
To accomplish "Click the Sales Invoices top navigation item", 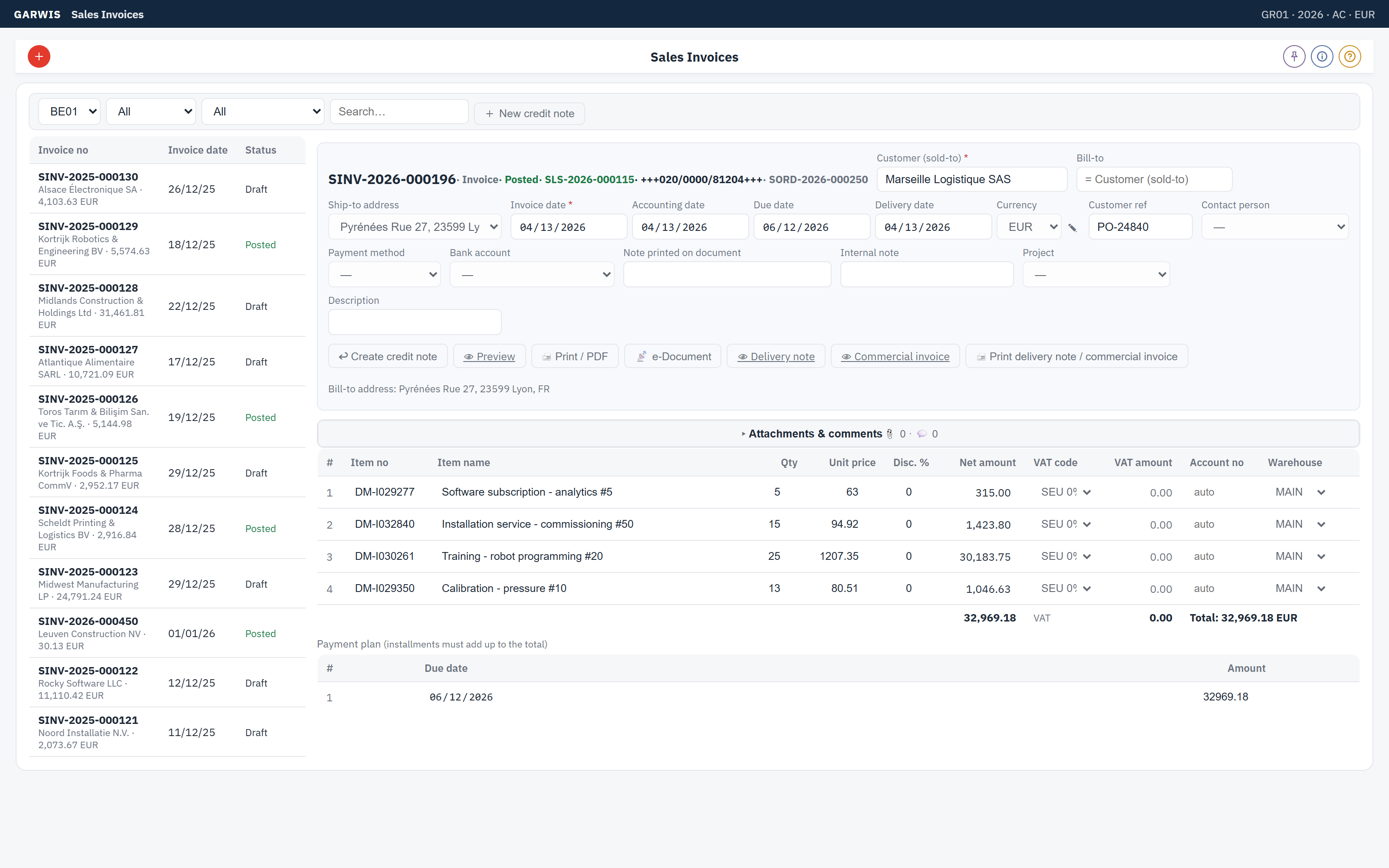I will coord(107,14).
